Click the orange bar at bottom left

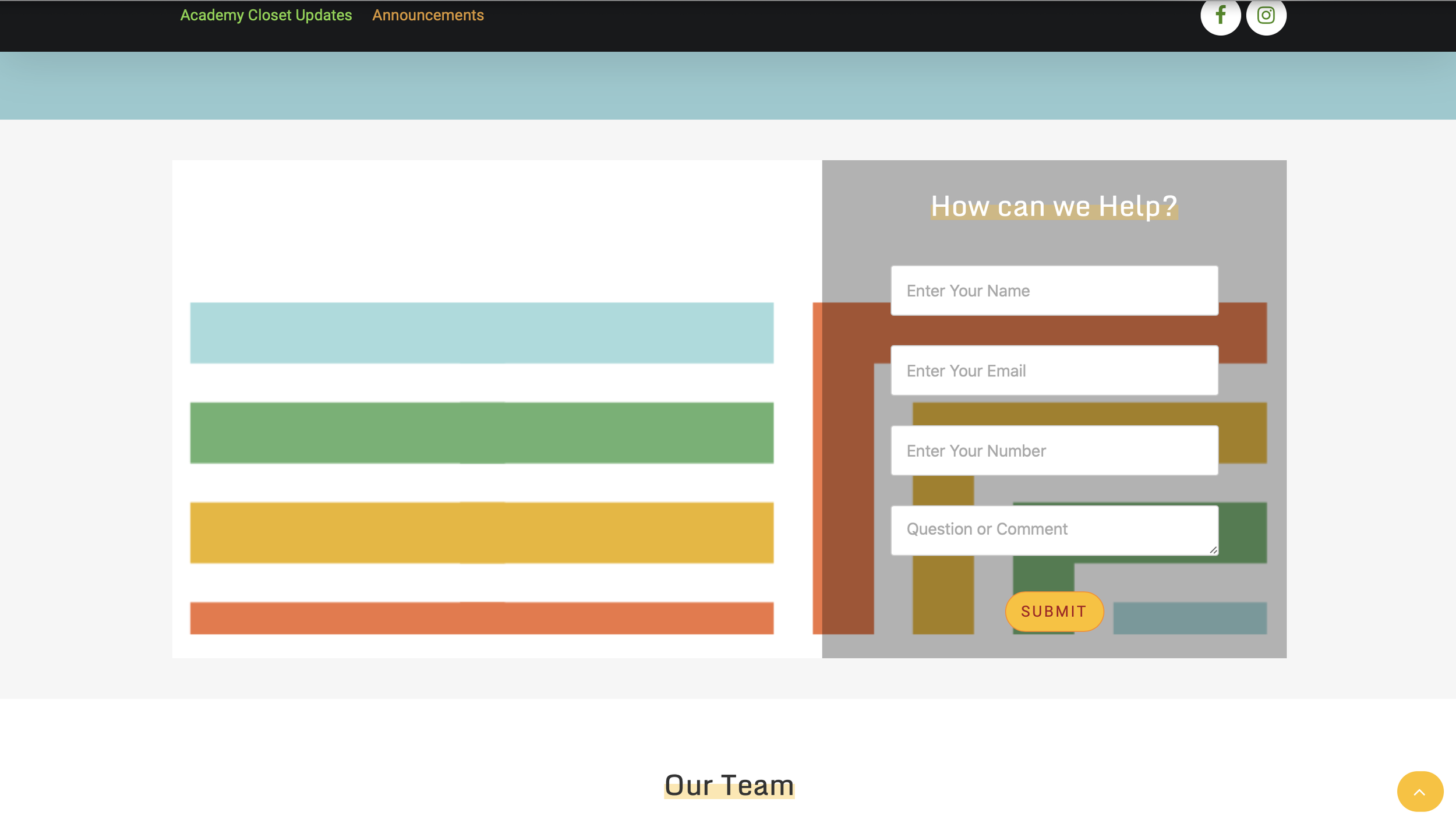pos(481,617)
